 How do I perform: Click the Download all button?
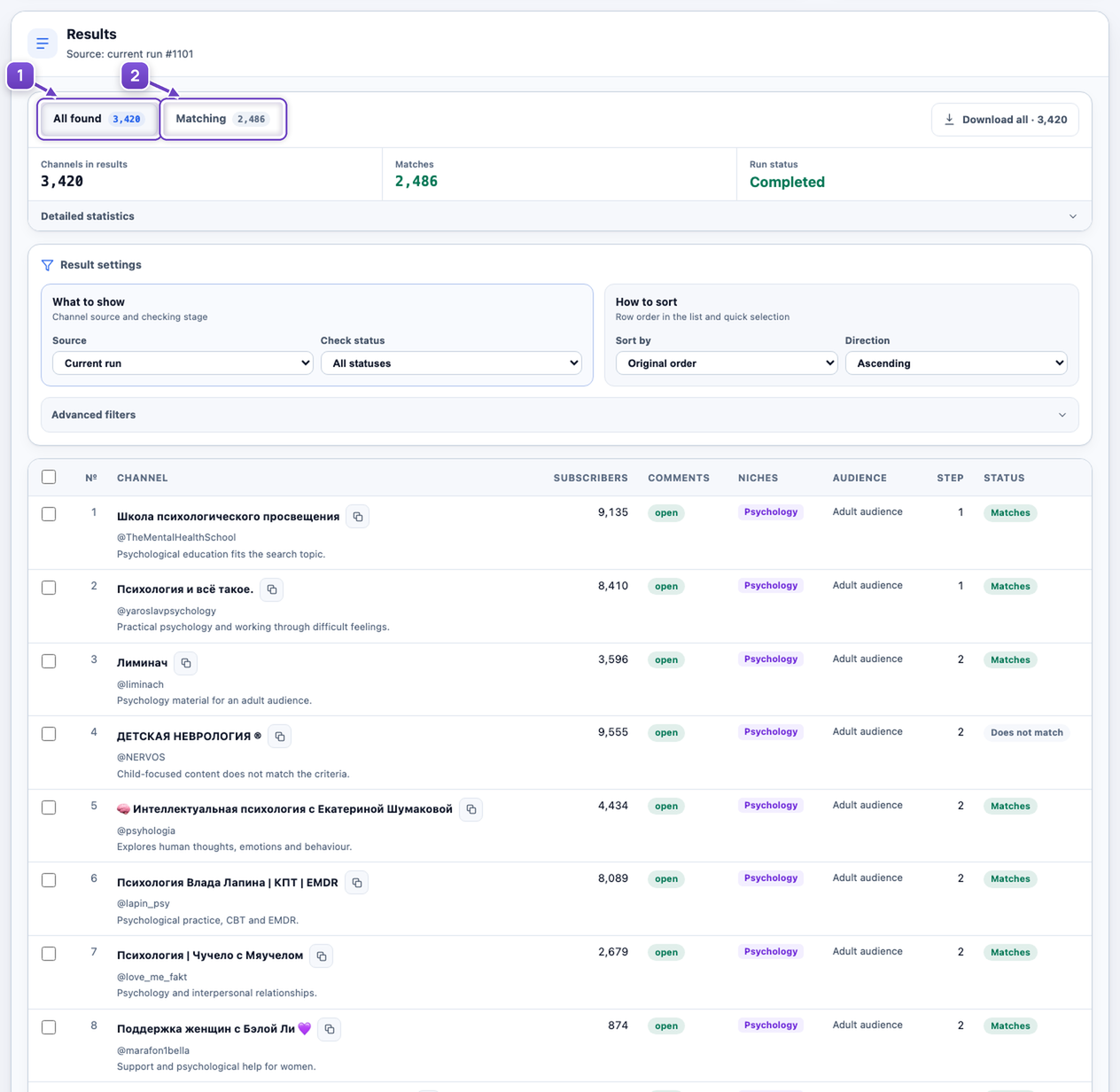click(1005, 120)
